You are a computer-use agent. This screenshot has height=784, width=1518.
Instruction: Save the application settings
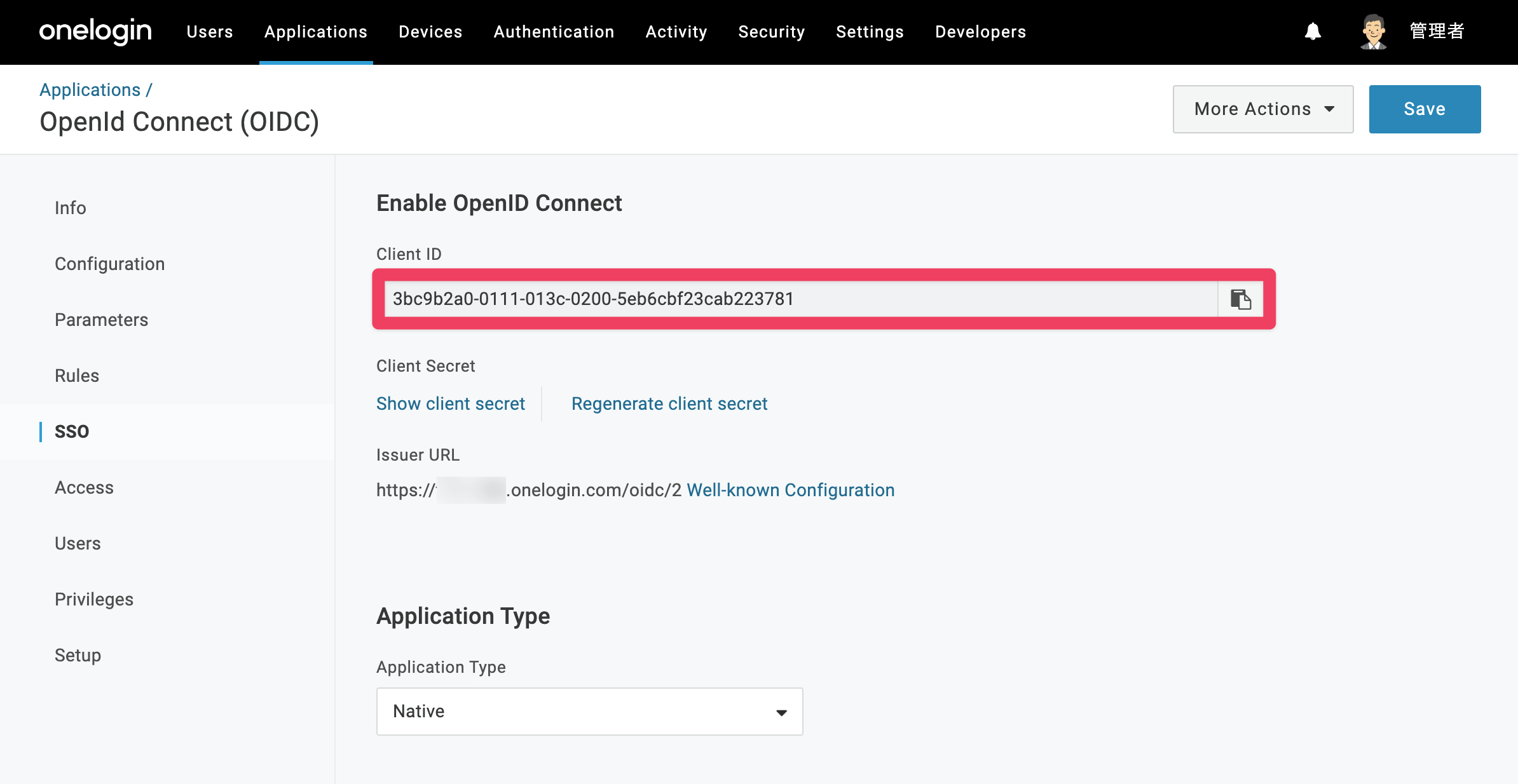[x=1425, y=109]
